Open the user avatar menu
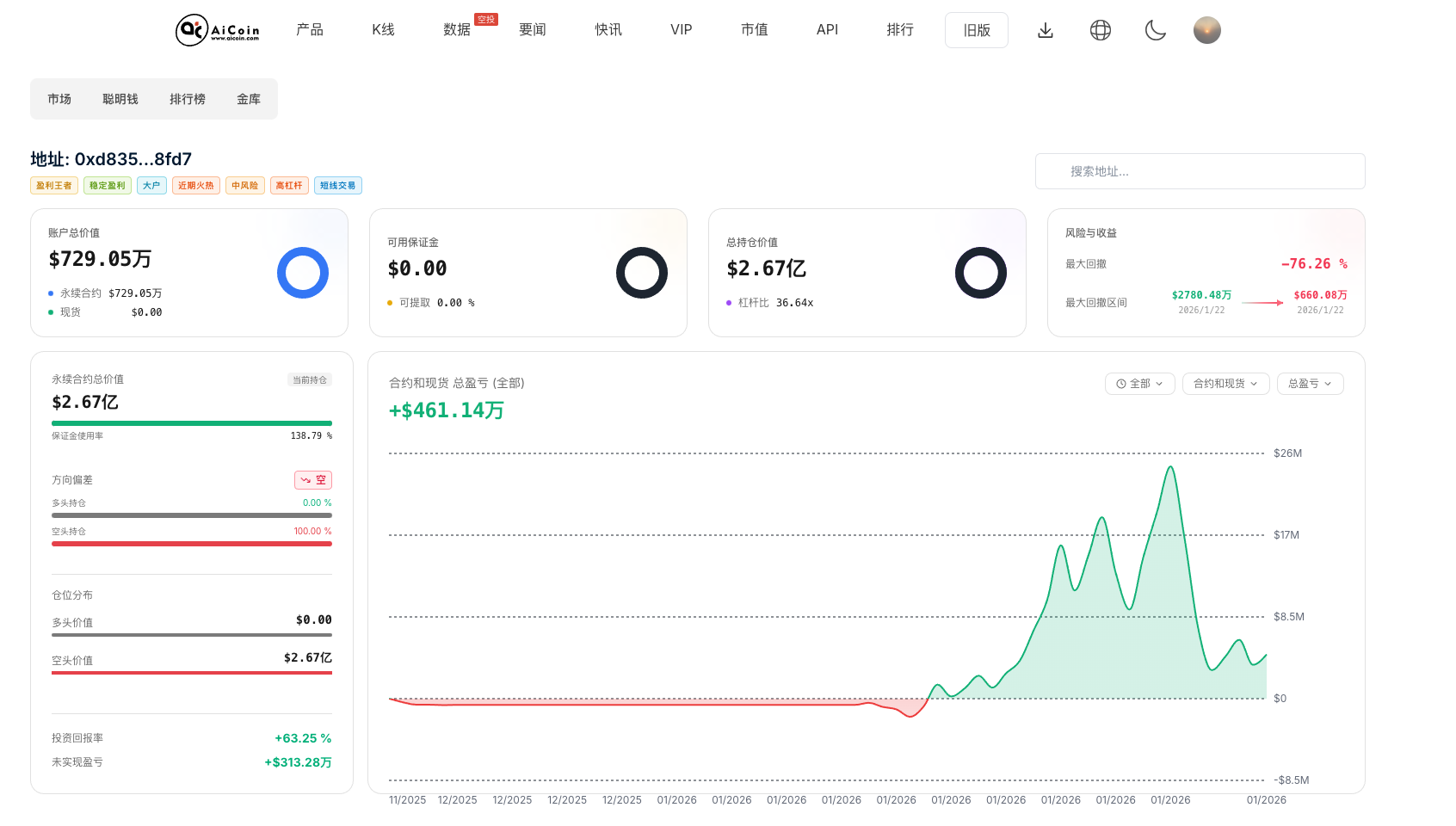Viewport: 1456px width, 826px height. (1207, 30)
